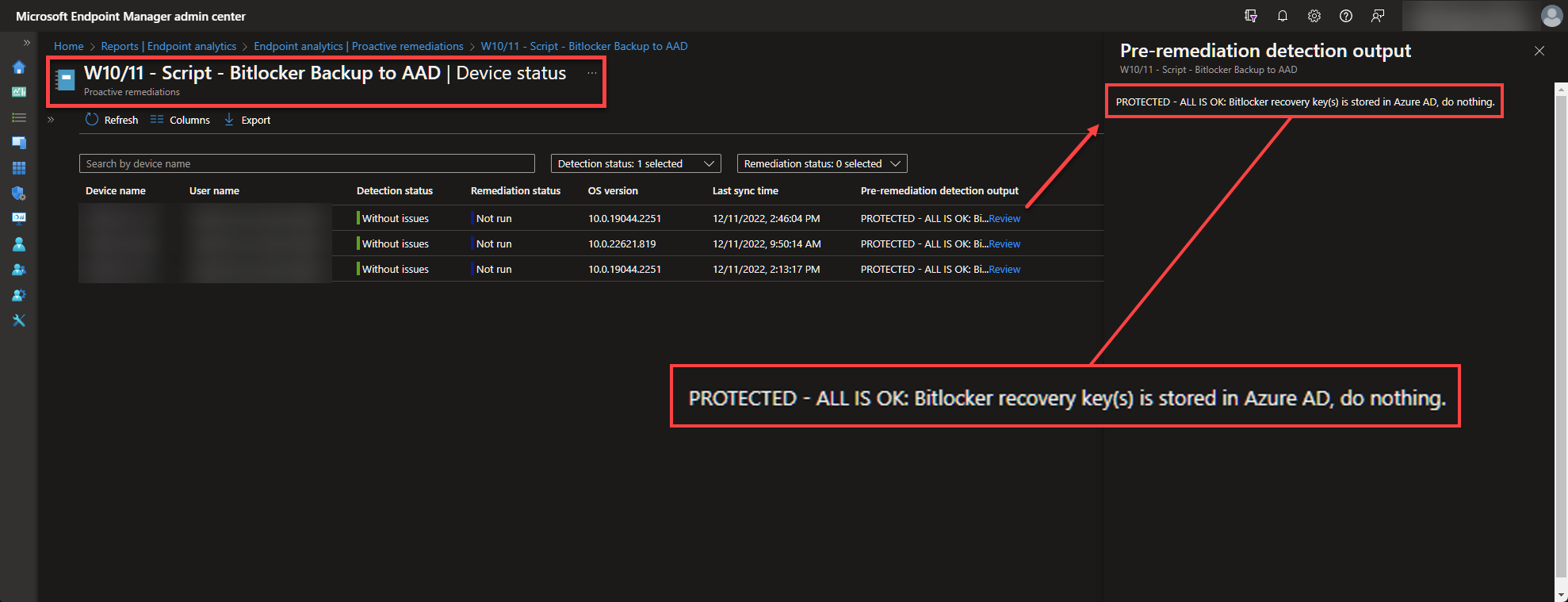Click the Bitlocker script notebook icon
This screenshot has width=1568, height=602.
[x=65, y=79]
